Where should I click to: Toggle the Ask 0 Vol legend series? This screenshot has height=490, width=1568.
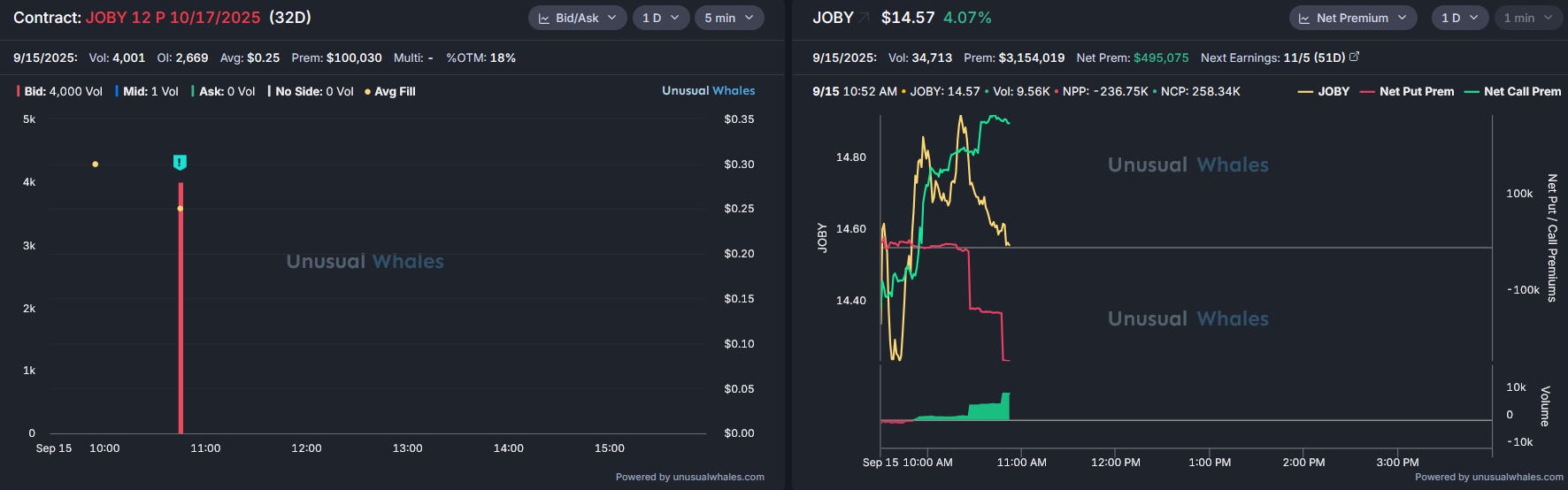click(x=223, y=91)
